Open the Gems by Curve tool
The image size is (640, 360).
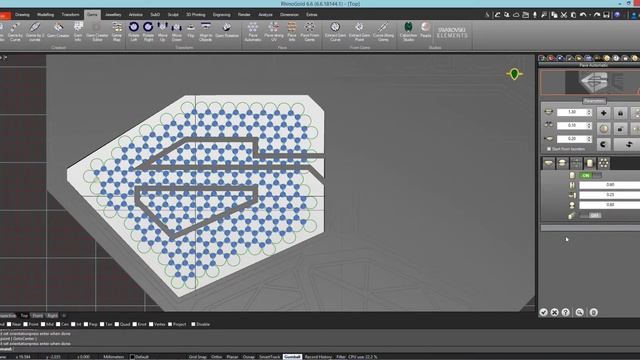[x=15, y=31]
